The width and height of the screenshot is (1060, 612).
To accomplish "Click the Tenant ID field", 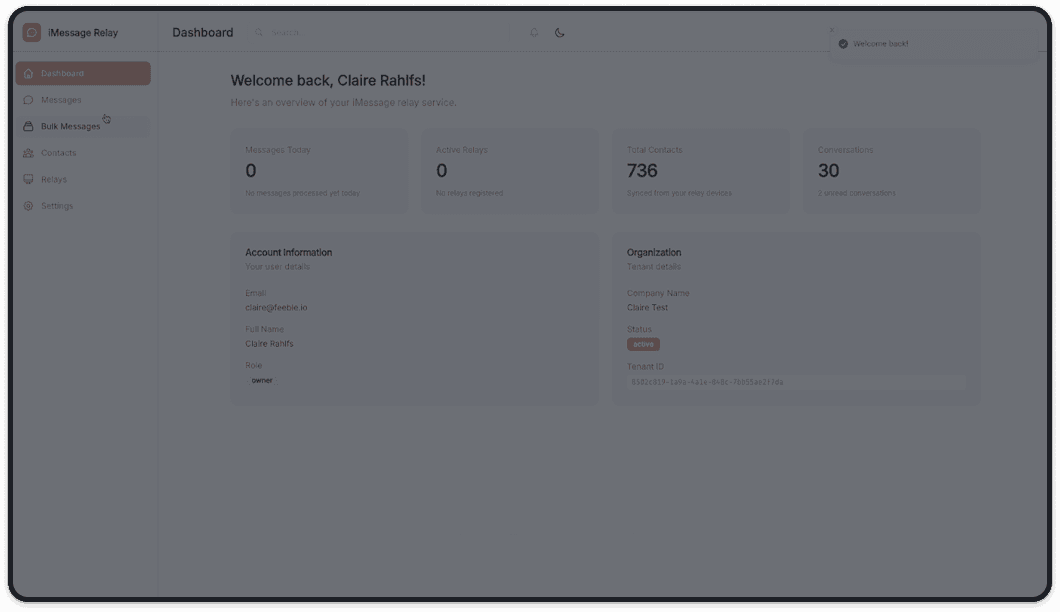I will pyautogui.click(x=795, y=381).
